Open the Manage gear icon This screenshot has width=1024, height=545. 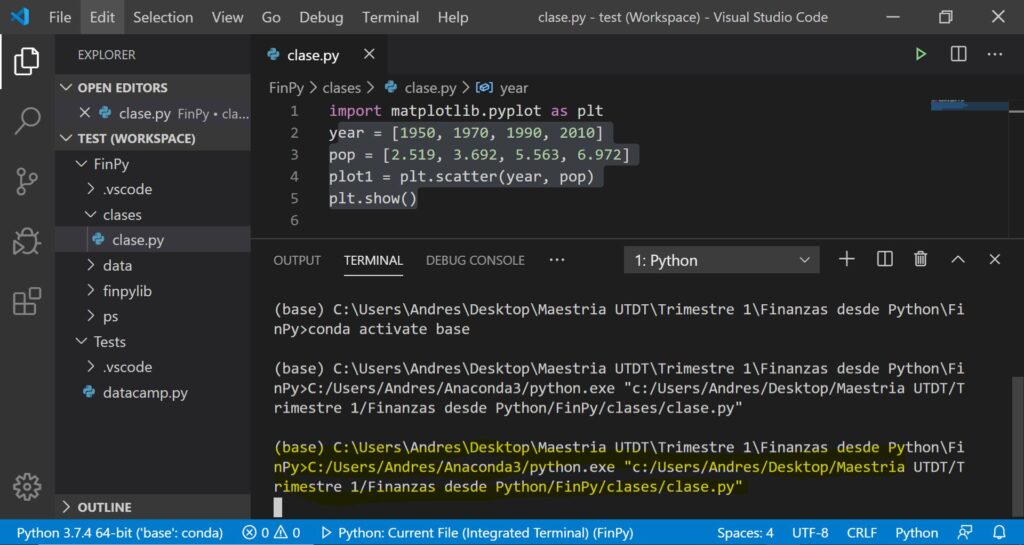[27, 486]
